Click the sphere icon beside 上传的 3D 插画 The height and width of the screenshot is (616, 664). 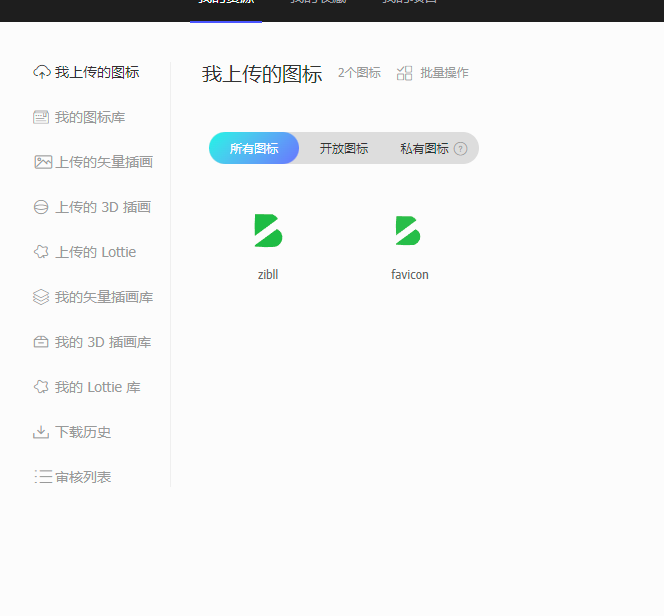click(42, 207)
